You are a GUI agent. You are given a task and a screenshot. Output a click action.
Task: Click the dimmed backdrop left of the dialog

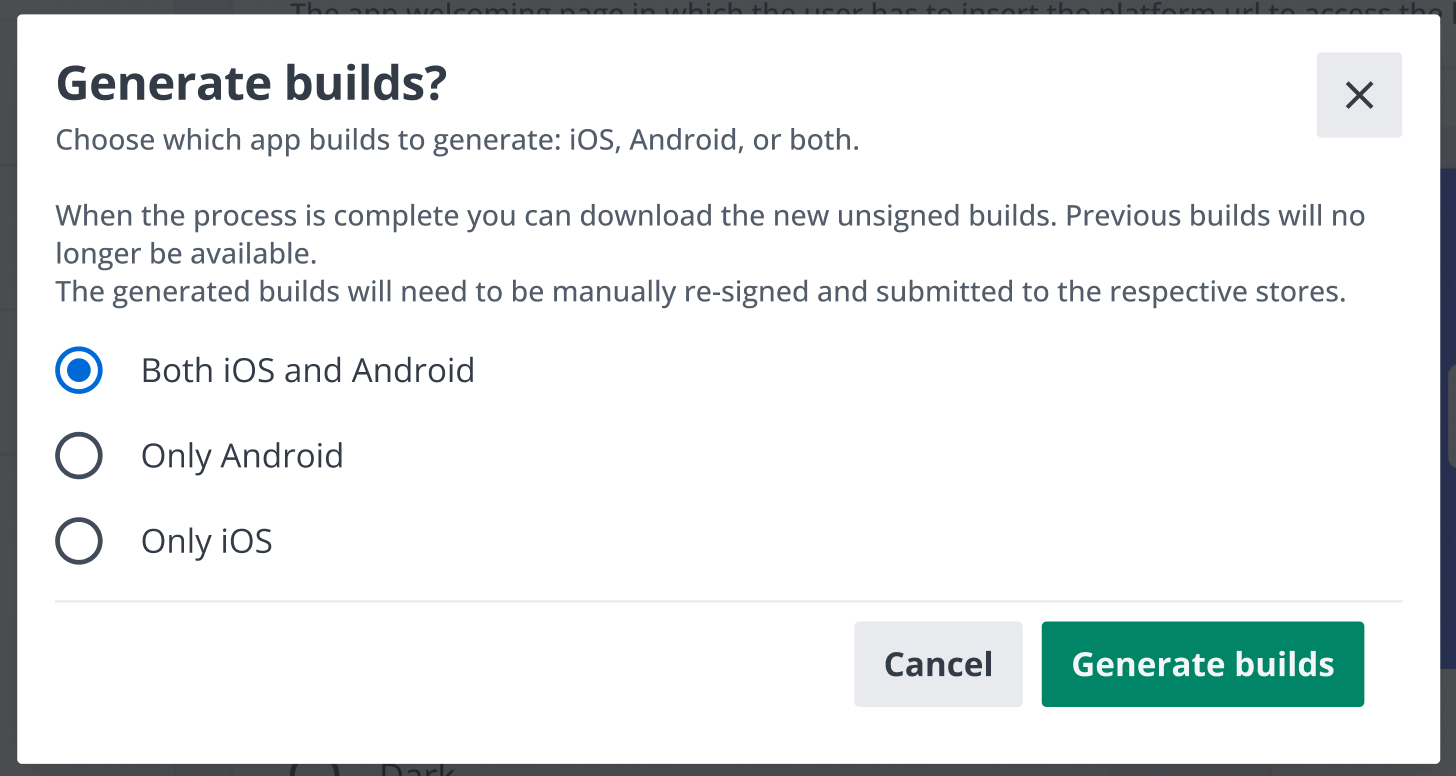point(8,400)
